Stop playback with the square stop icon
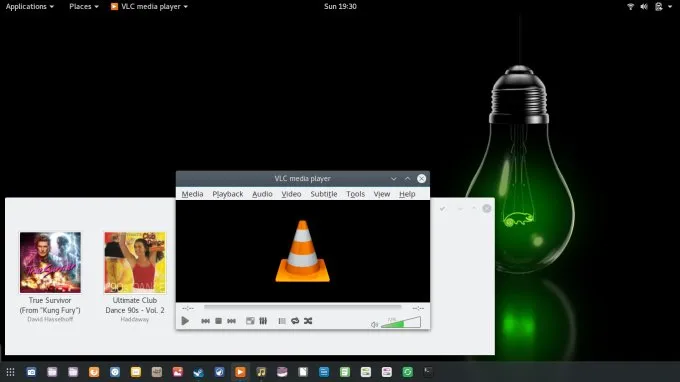Image resolution: width=680 pixels, height=382 pixels. pos(219,321)
